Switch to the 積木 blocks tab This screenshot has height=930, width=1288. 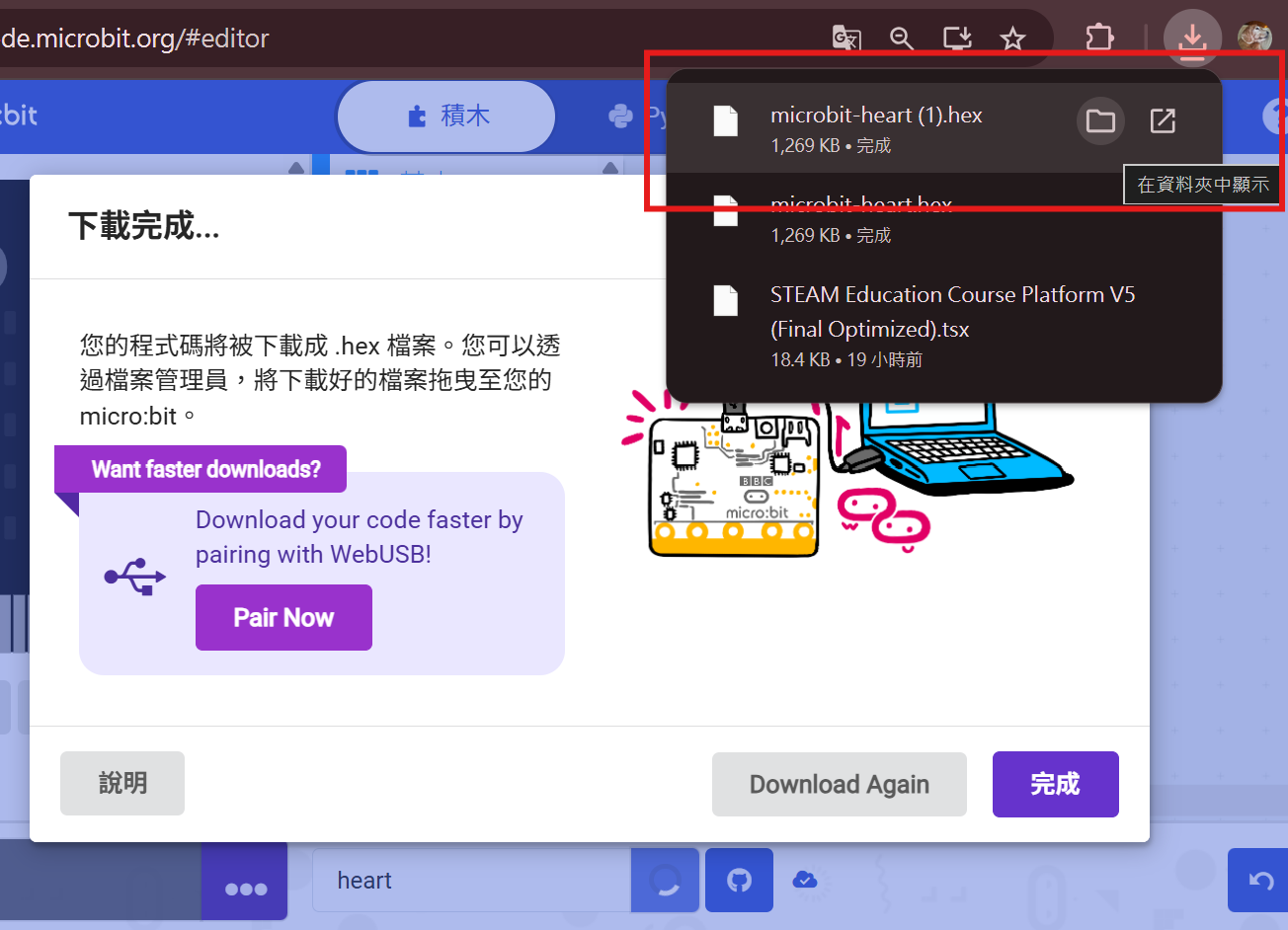tap(446, 116)
